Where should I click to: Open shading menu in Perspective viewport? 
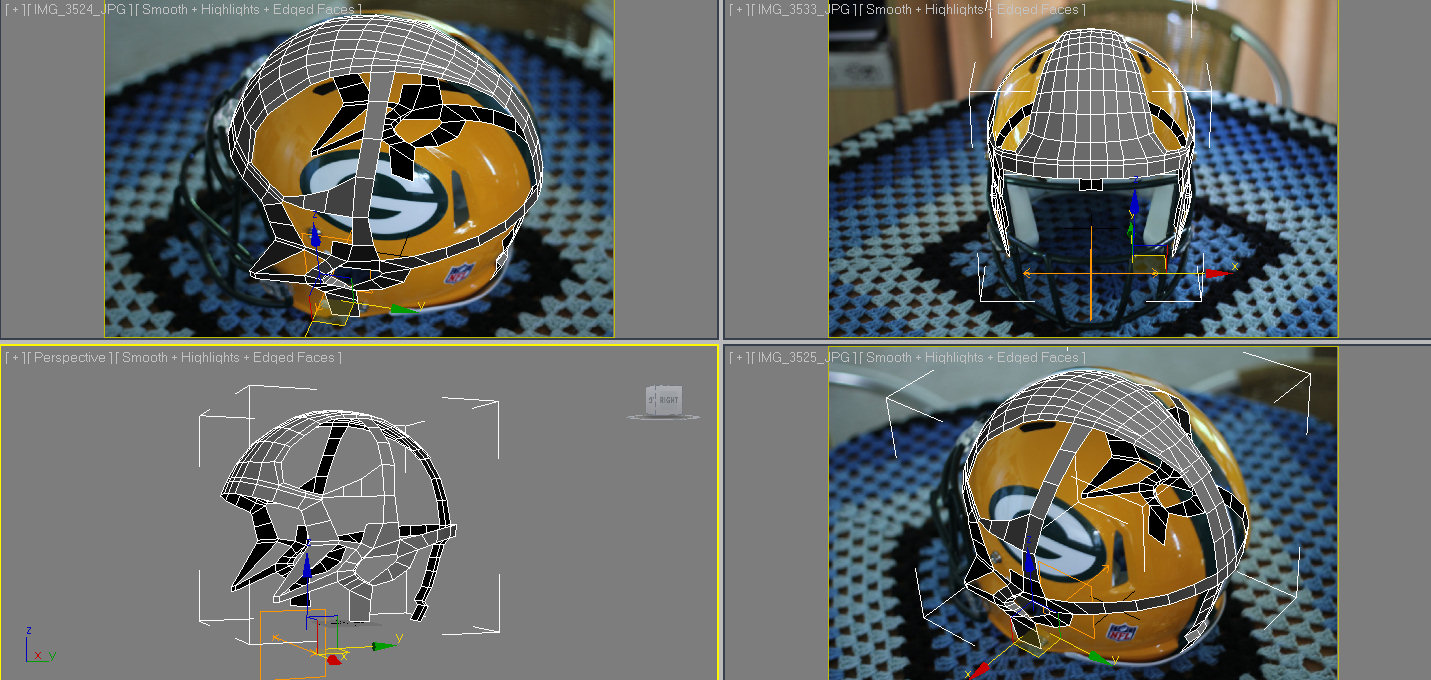point(229,357)
